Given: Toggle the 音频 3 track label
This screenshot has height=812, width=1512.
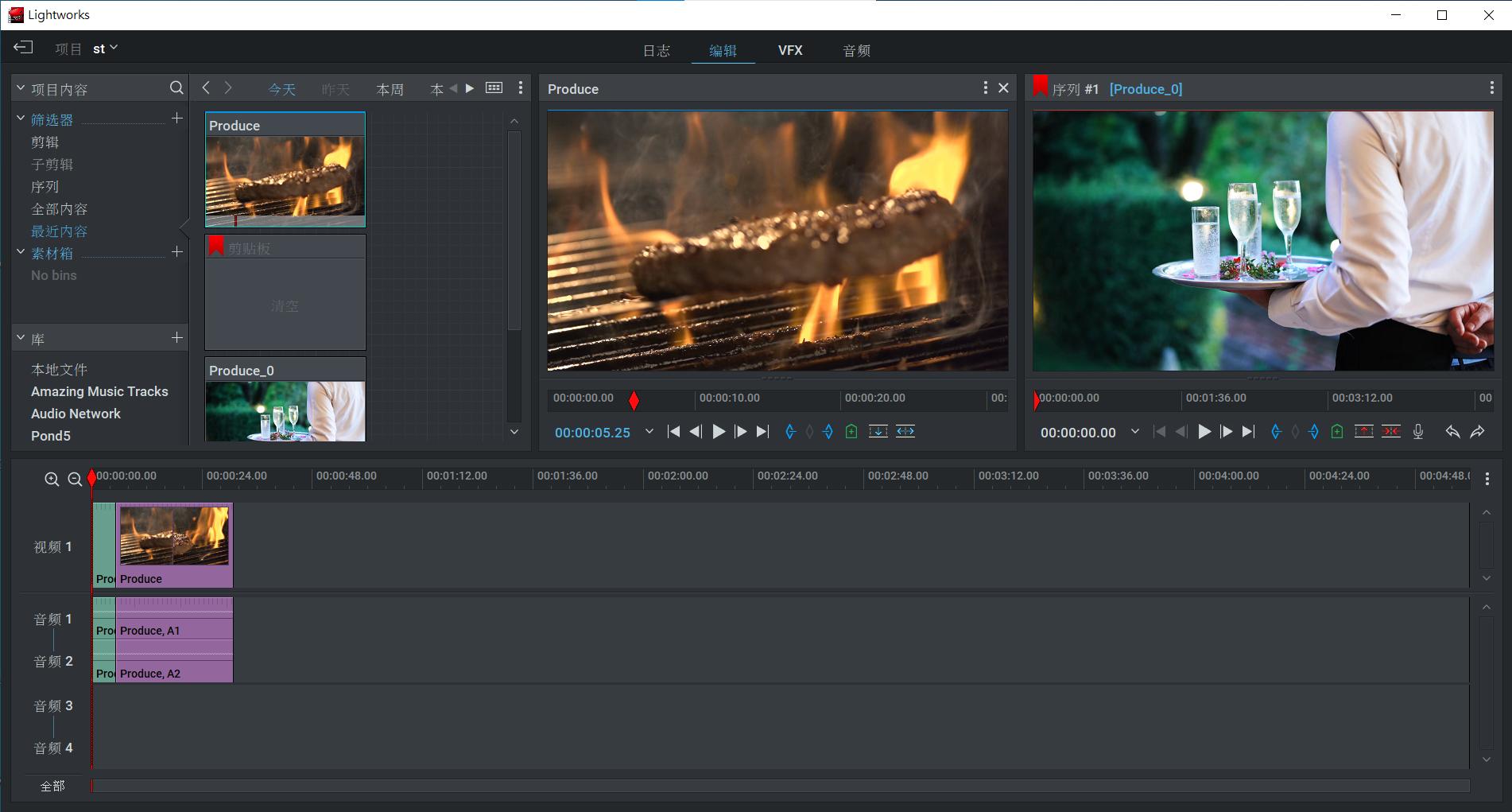Looking at the screenshot, I should pyautogui.click(x=53, y=706).
